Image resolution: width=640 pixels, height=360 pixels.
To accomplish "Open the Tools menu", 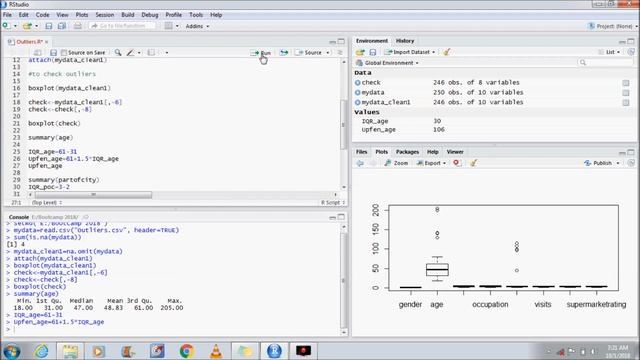I will point(196,15).
